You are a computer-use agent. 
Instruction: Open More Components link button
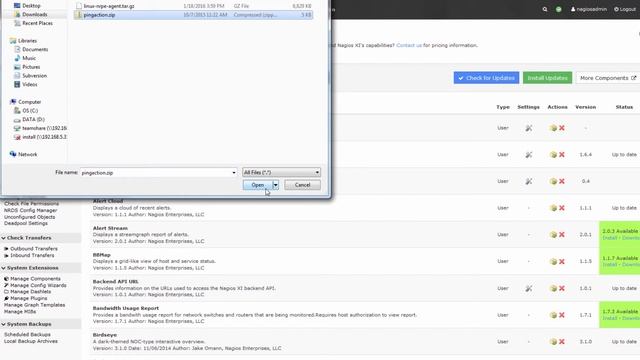tap(608, 78)
